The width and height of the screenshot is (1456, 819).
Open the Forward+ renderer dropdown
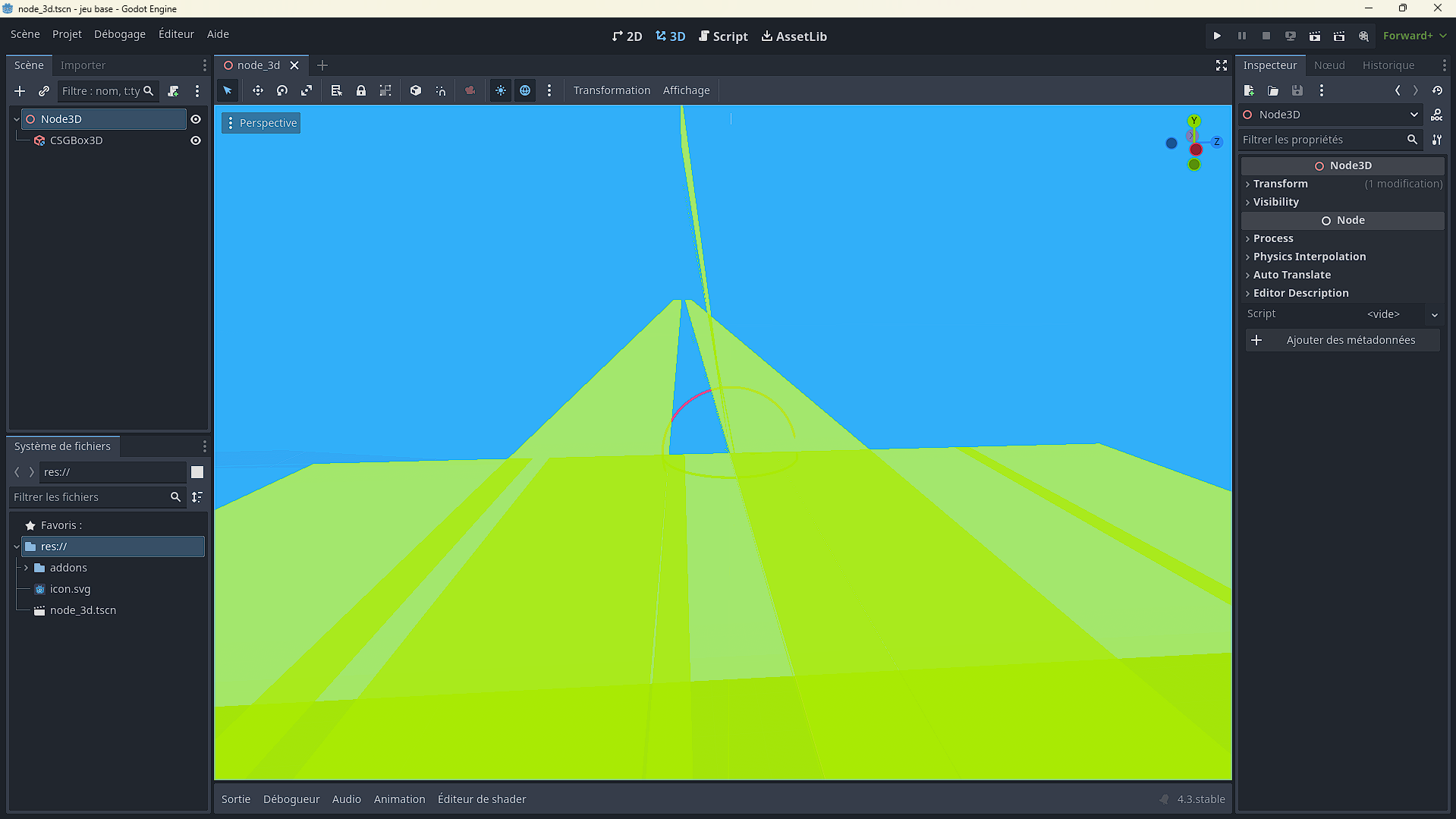(x=1414, y=36)
